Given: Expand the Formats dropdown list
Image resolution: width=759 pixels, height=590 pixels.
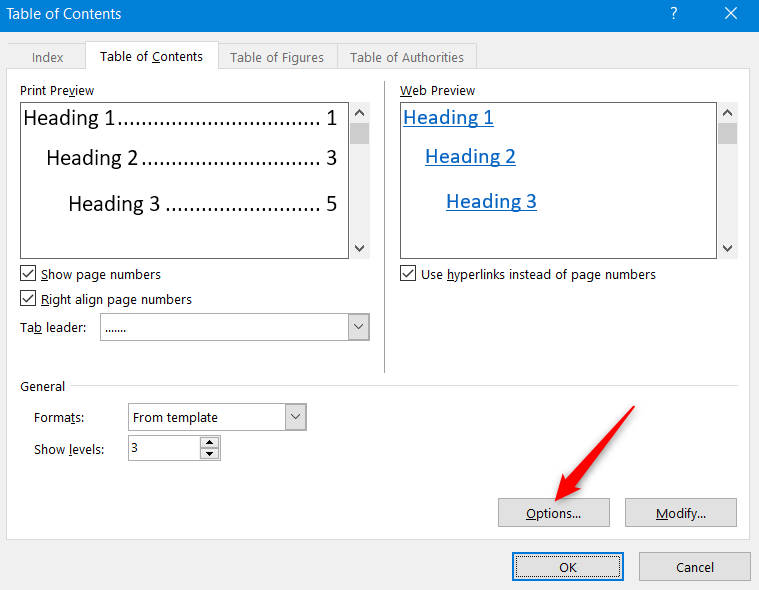Looking at the screenshot, I should click(x=295, y=417).
